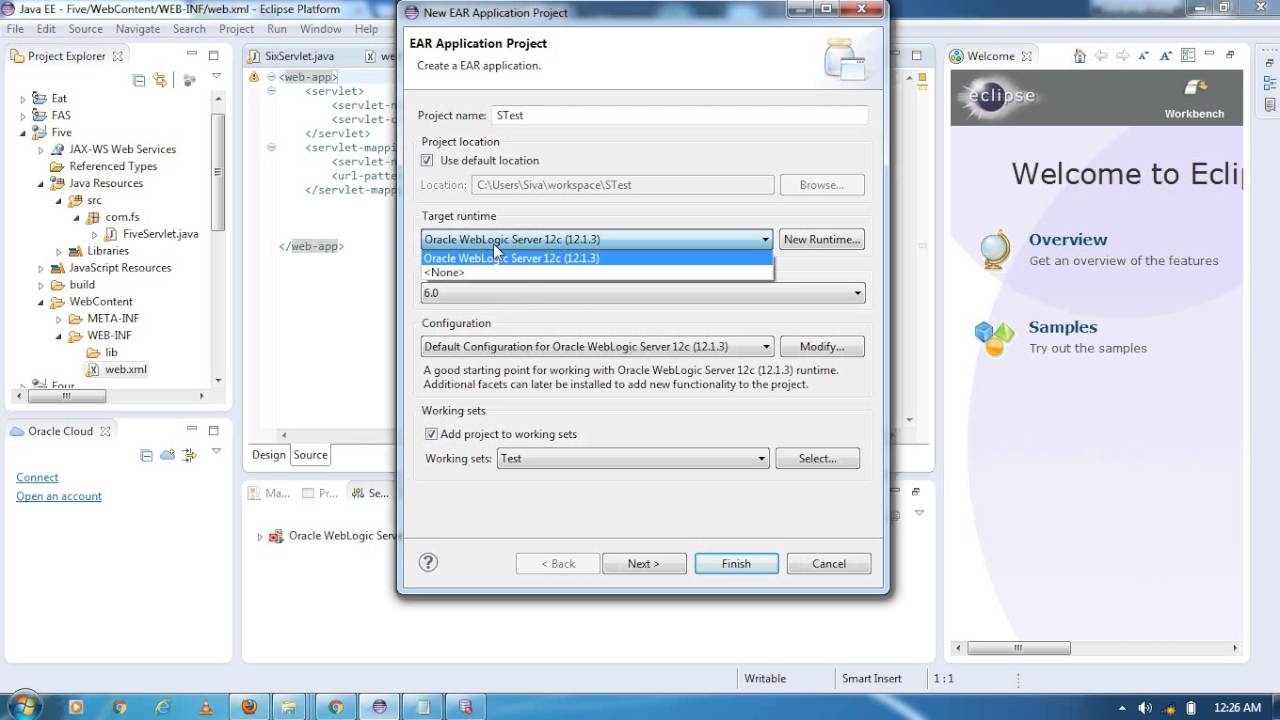Image resolution: width=1280 pixels, height=720 pixels.
Task: Click Open an account link
Action: click(59, 496)
